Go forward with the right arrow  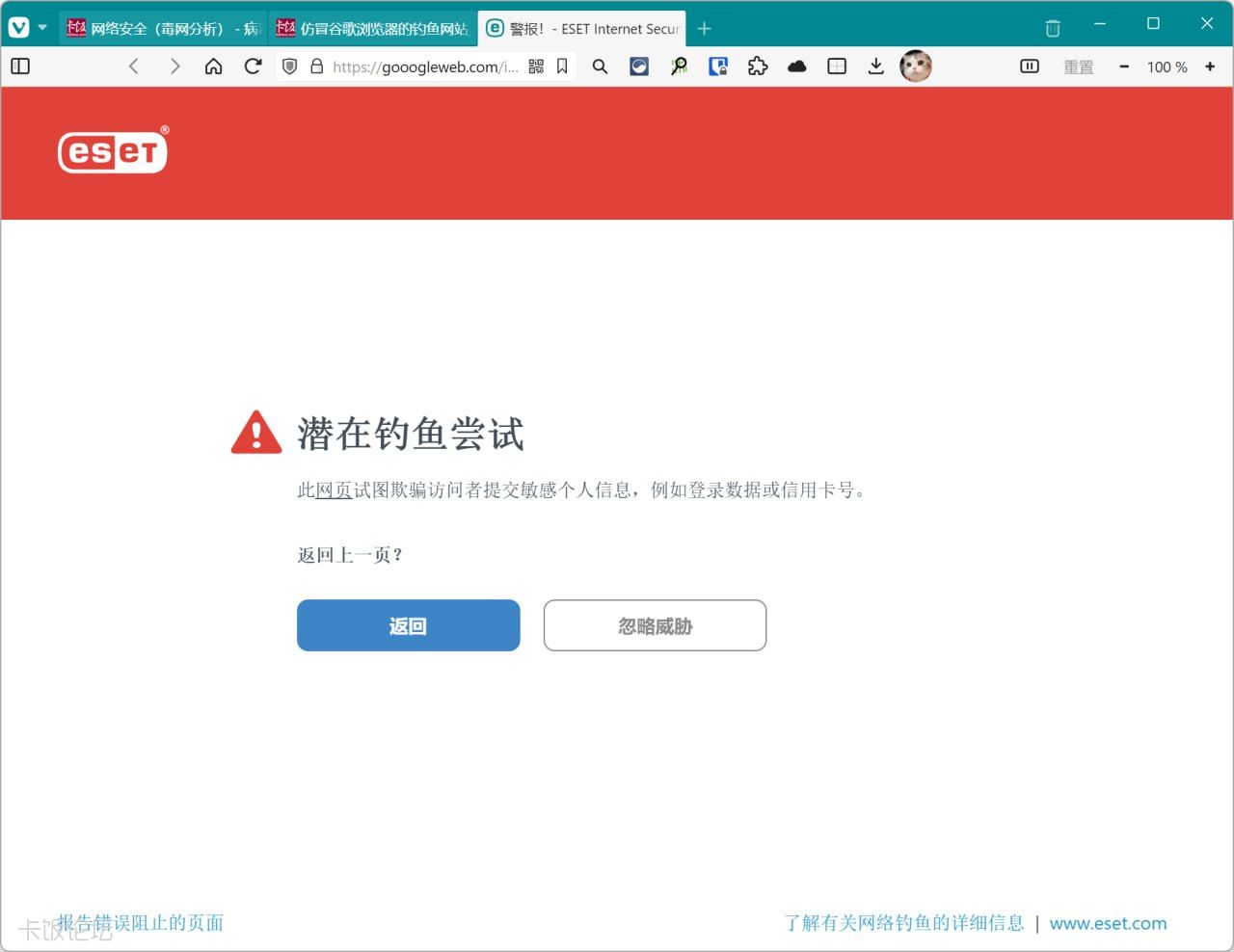tap(174, 66)
